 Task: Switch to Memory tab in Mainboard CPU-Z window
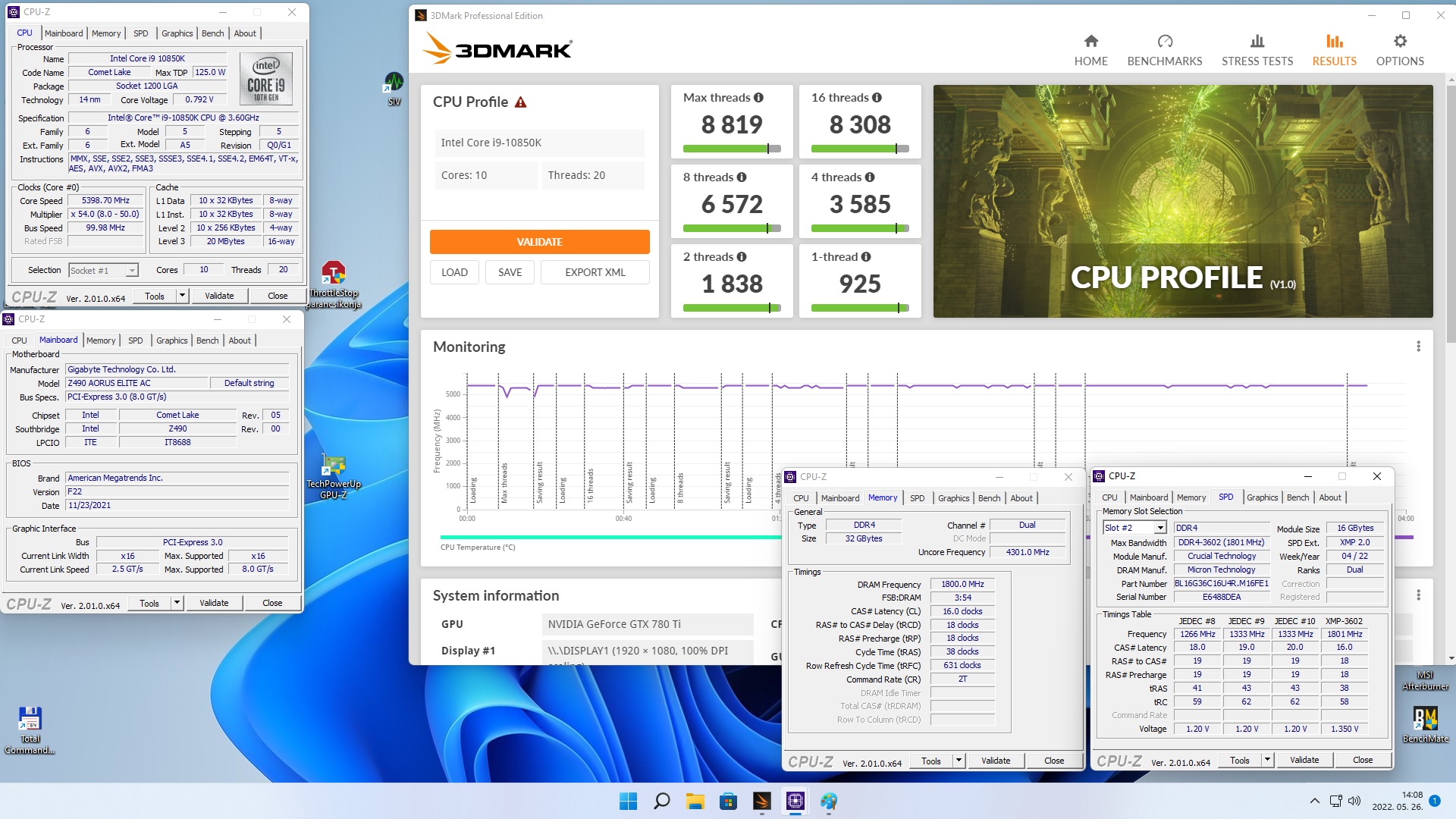[x=101, y=340]
